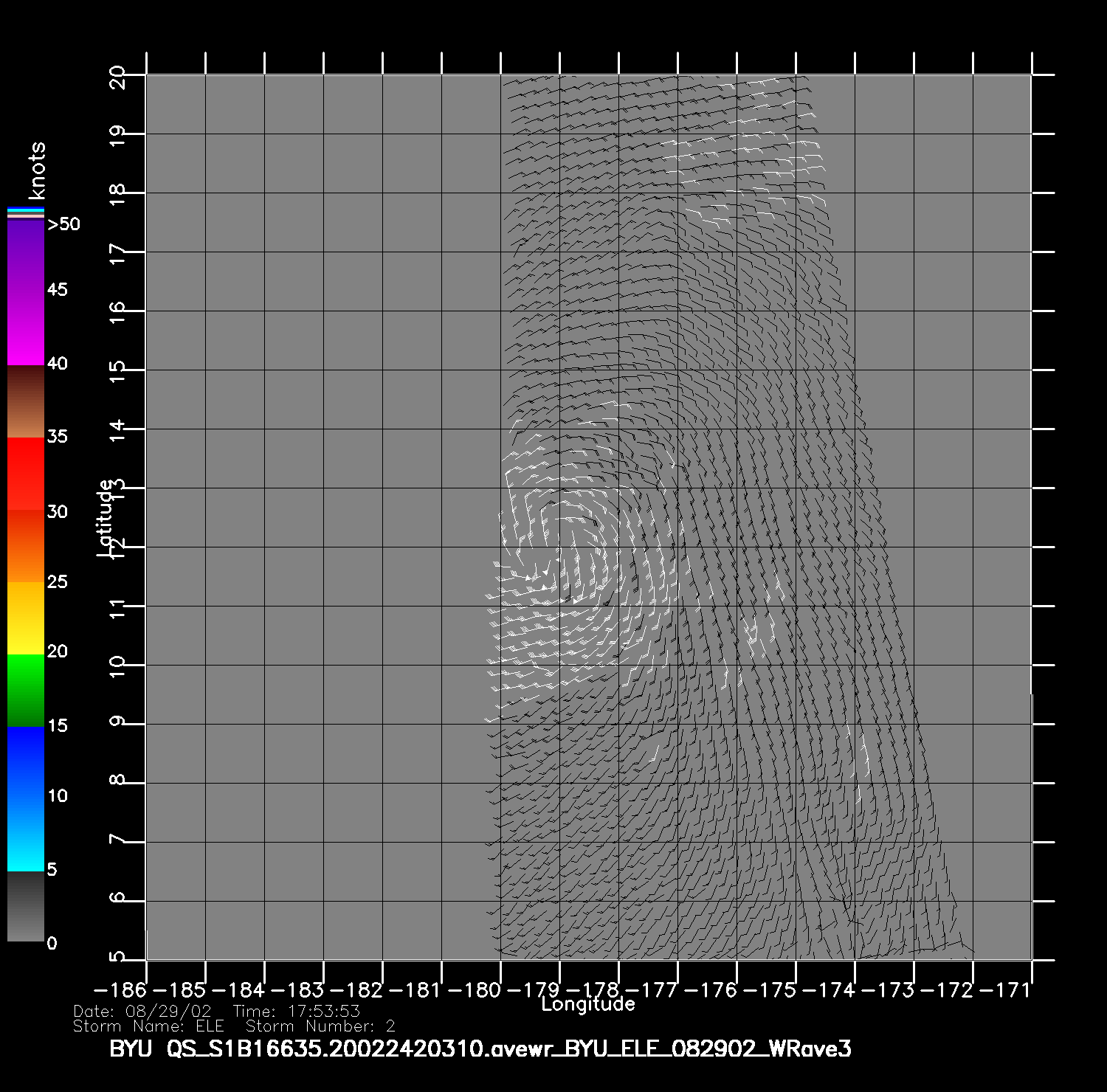
Task: Click the "Latitude" axis title
Action: [105, 517]
